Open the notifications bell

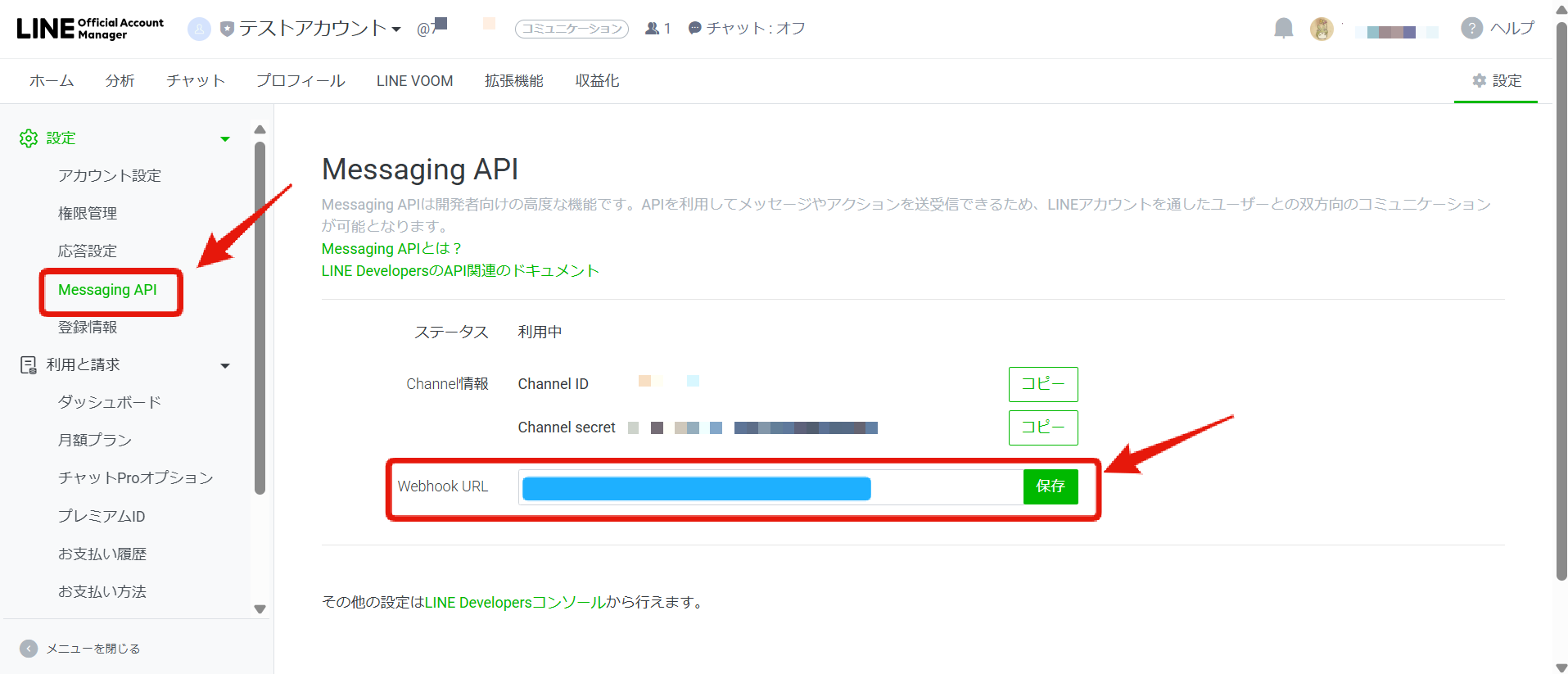1283,29
